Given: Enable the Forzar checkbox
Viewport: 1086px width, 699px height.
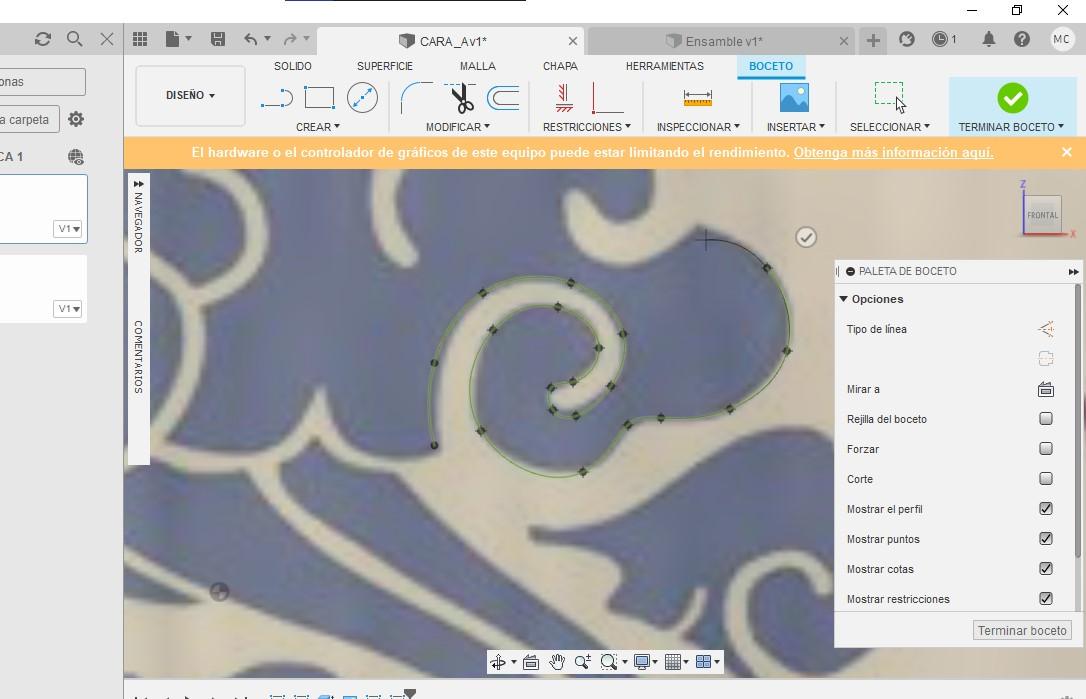Looking at the screenshot, I should (x=1046, y=448).
